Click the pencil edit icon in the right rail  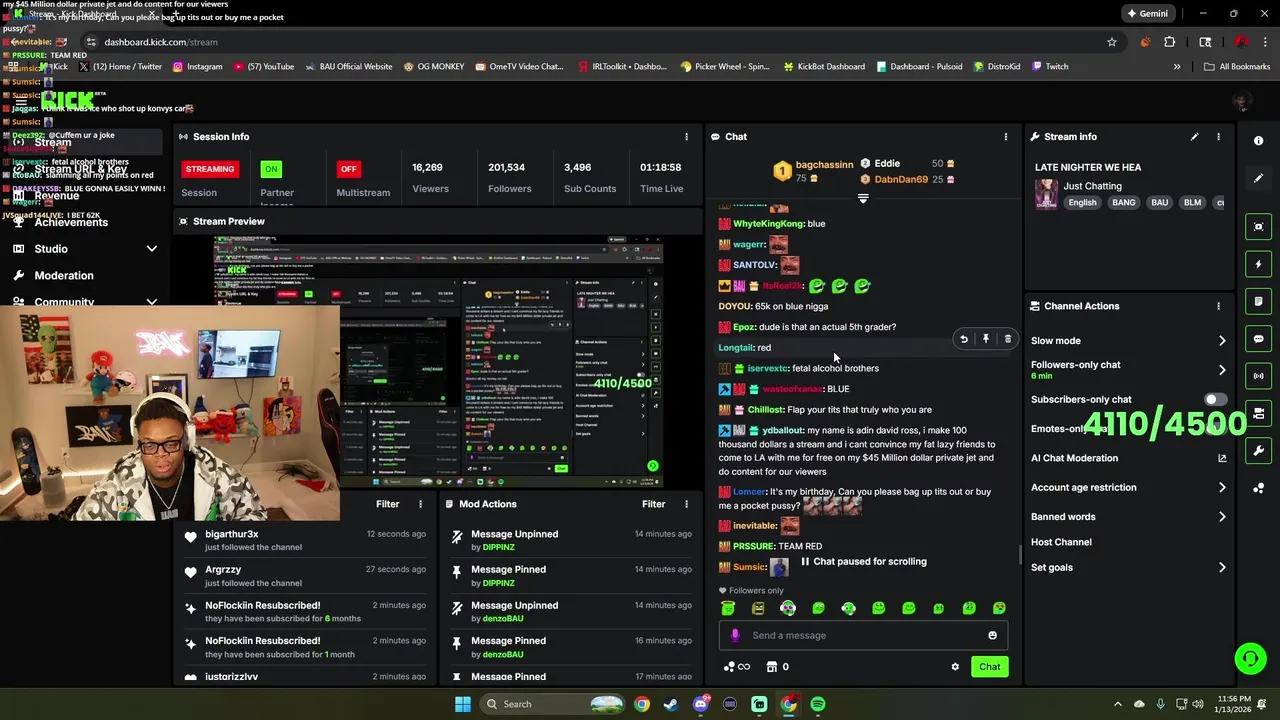tap(1258, 178)
